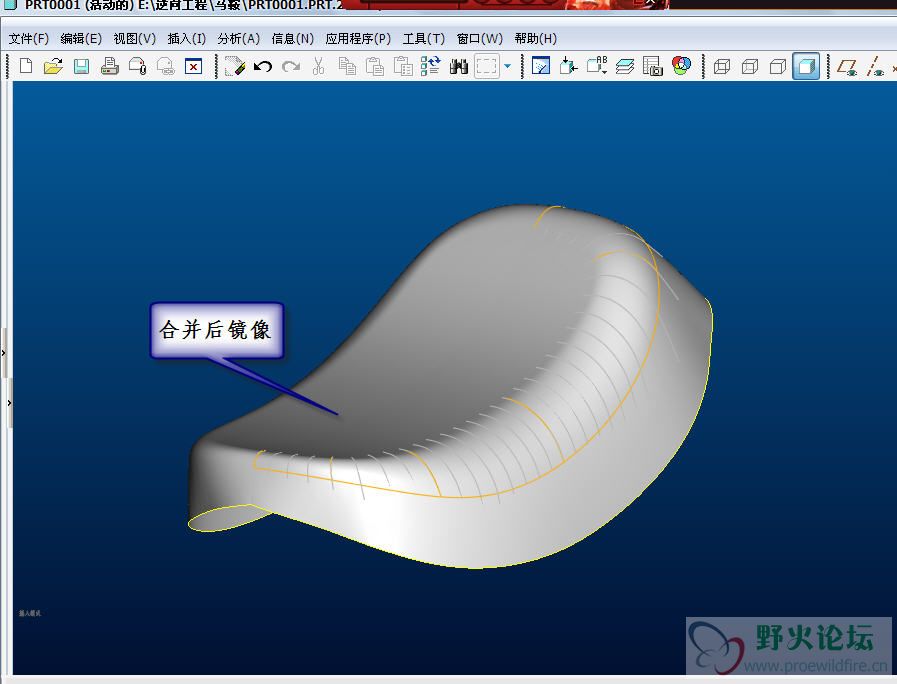Open the saved view list AB icon
The image size is (897, 684).
pos(597,66)
